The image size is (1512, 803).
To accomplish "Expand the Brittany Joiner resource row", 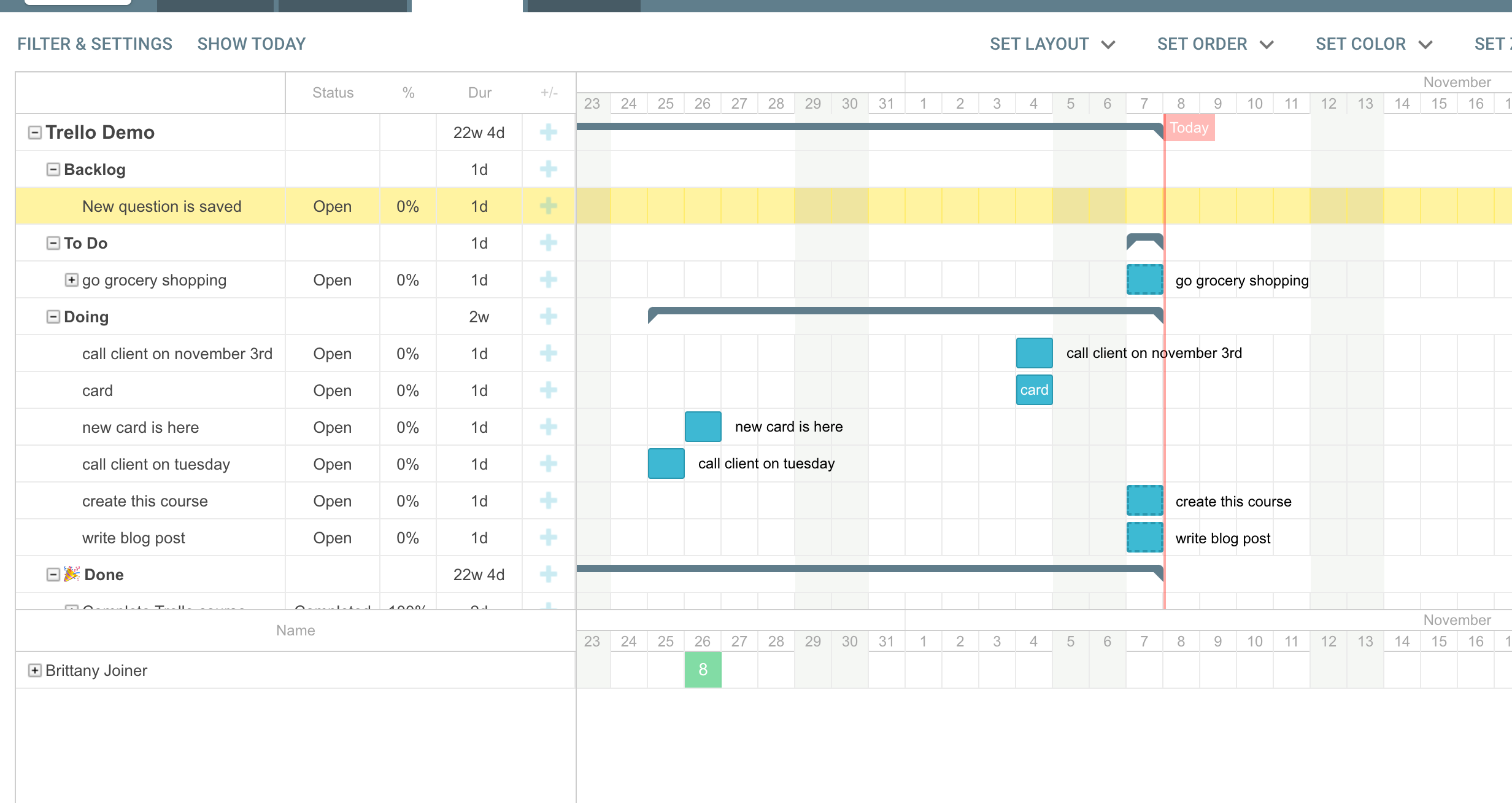I will tap(34, 670).
